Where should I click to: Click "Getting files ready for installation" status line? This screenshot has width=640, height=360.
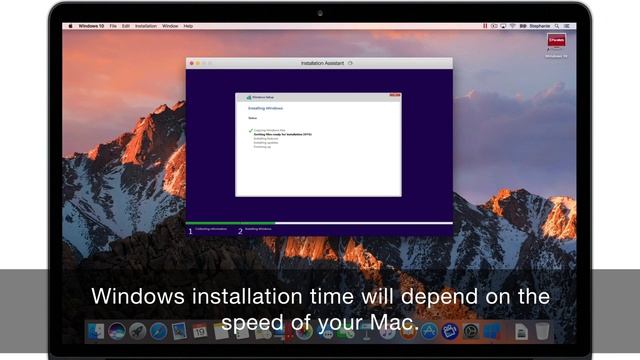point(282,134)
